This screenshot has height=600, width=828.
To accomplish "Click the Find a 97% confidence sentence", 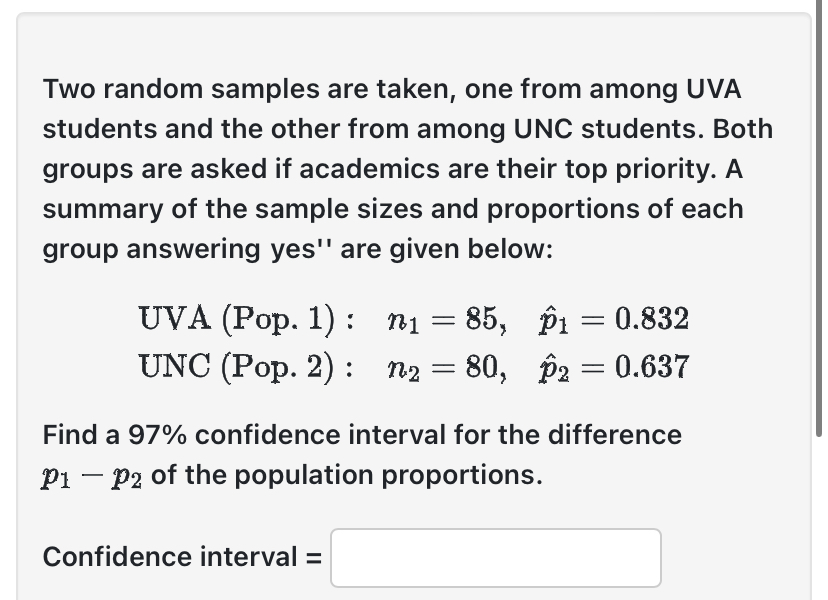I will (x=360, y=454).
